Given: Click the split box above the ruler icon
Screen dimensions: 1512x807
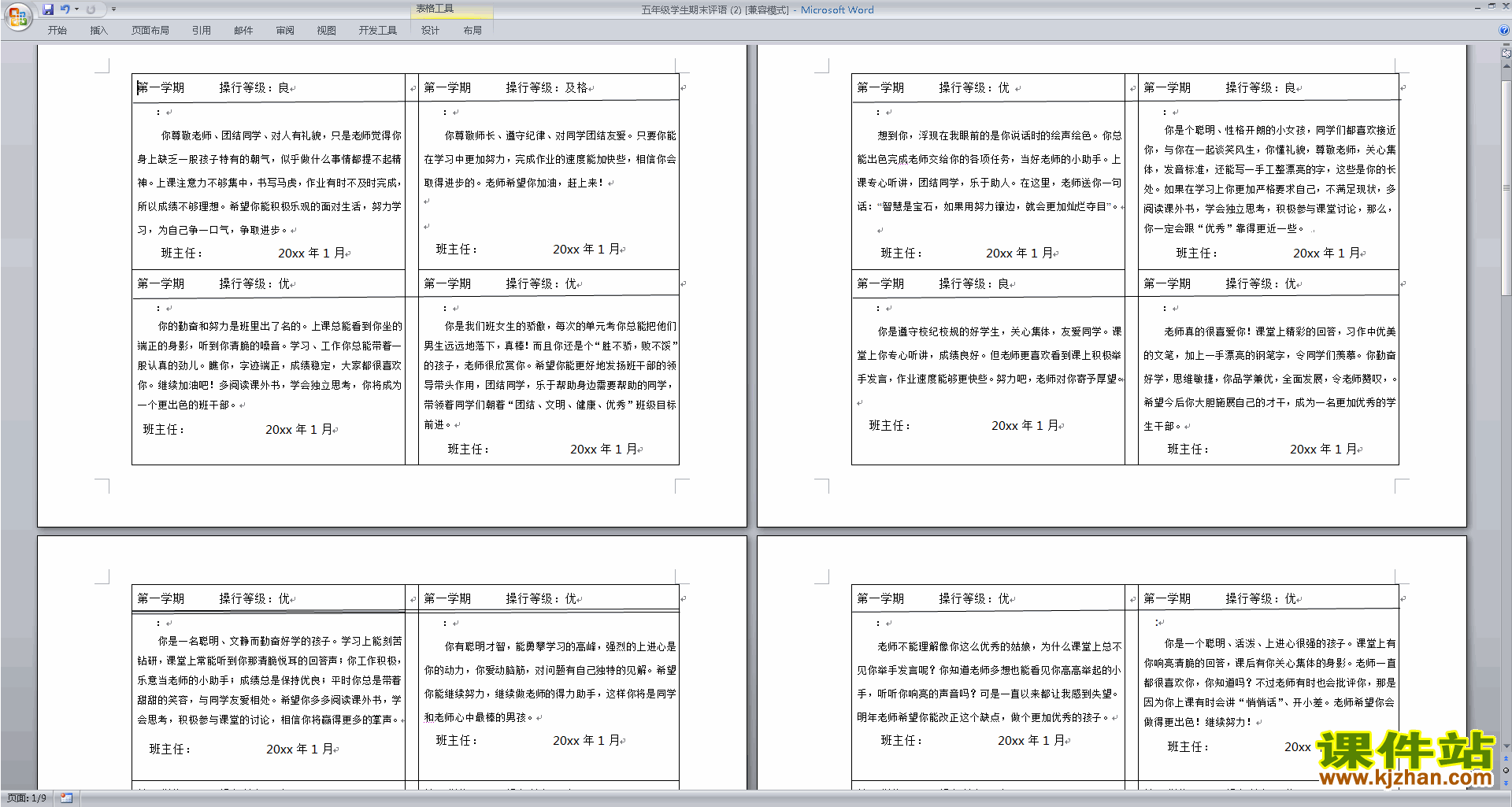Looking at the screenshot, I should 1506,46.
